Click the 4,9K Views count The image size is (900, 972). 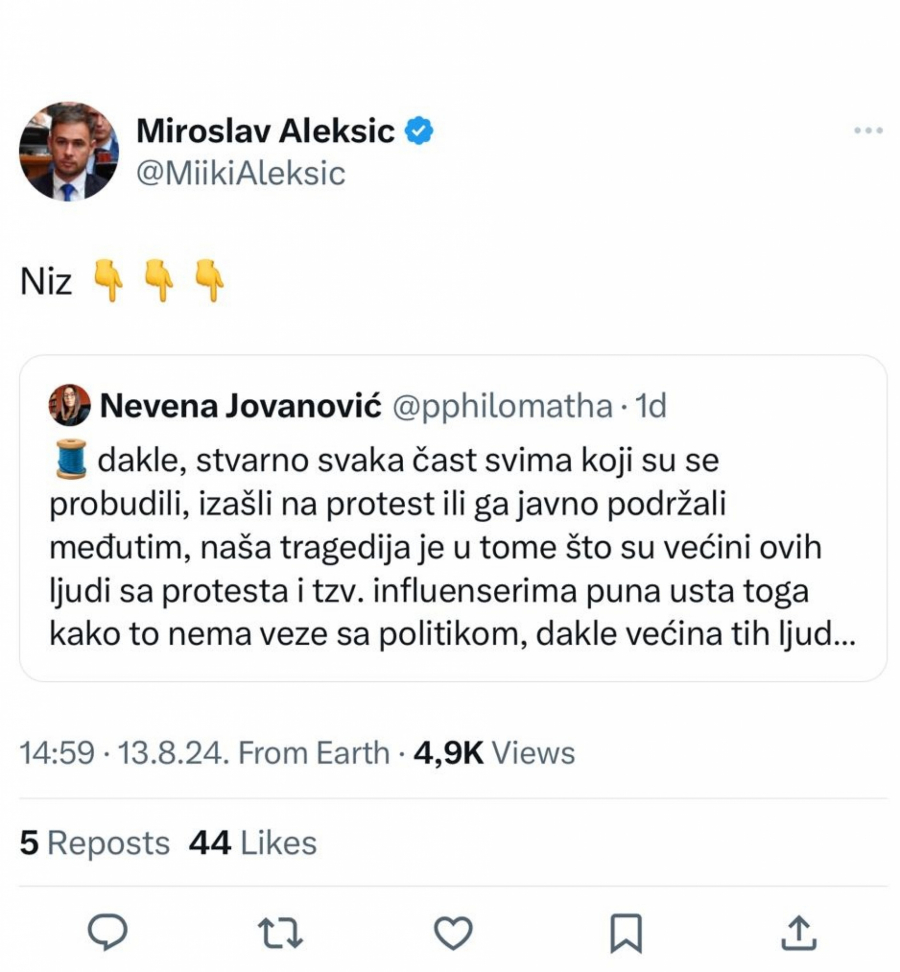coord(493,752)
